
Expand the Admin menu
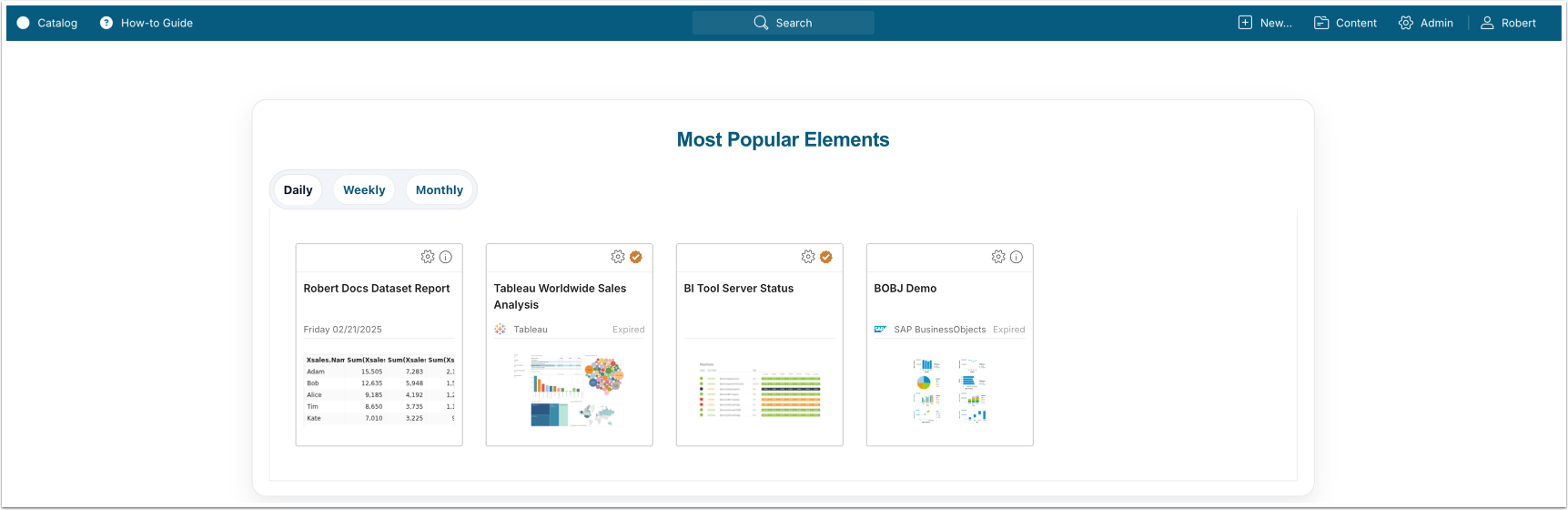1426,23
